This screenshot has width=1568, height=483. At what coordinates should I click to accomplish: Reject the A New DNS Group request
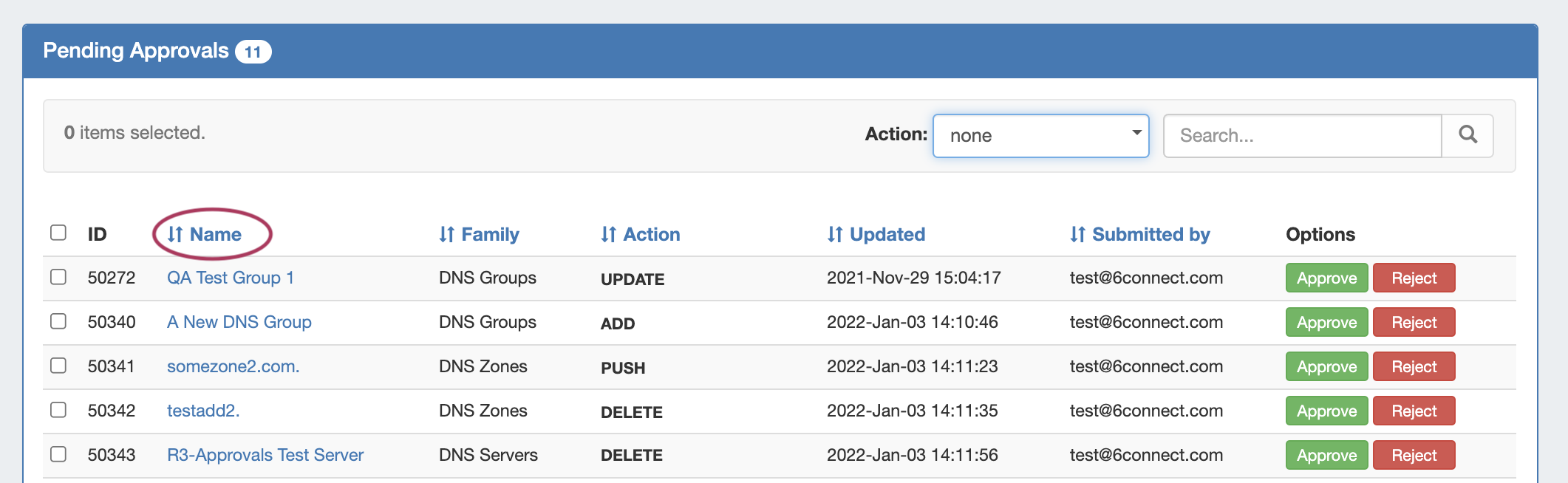[1414, 322]
